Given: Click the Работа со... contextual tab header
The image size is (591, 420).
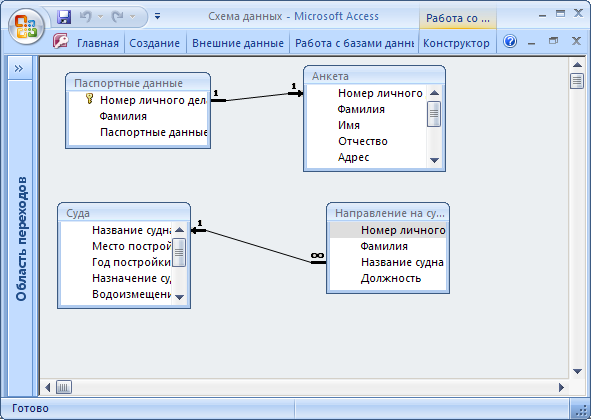Looking at the screenshot, I should 458,18.
